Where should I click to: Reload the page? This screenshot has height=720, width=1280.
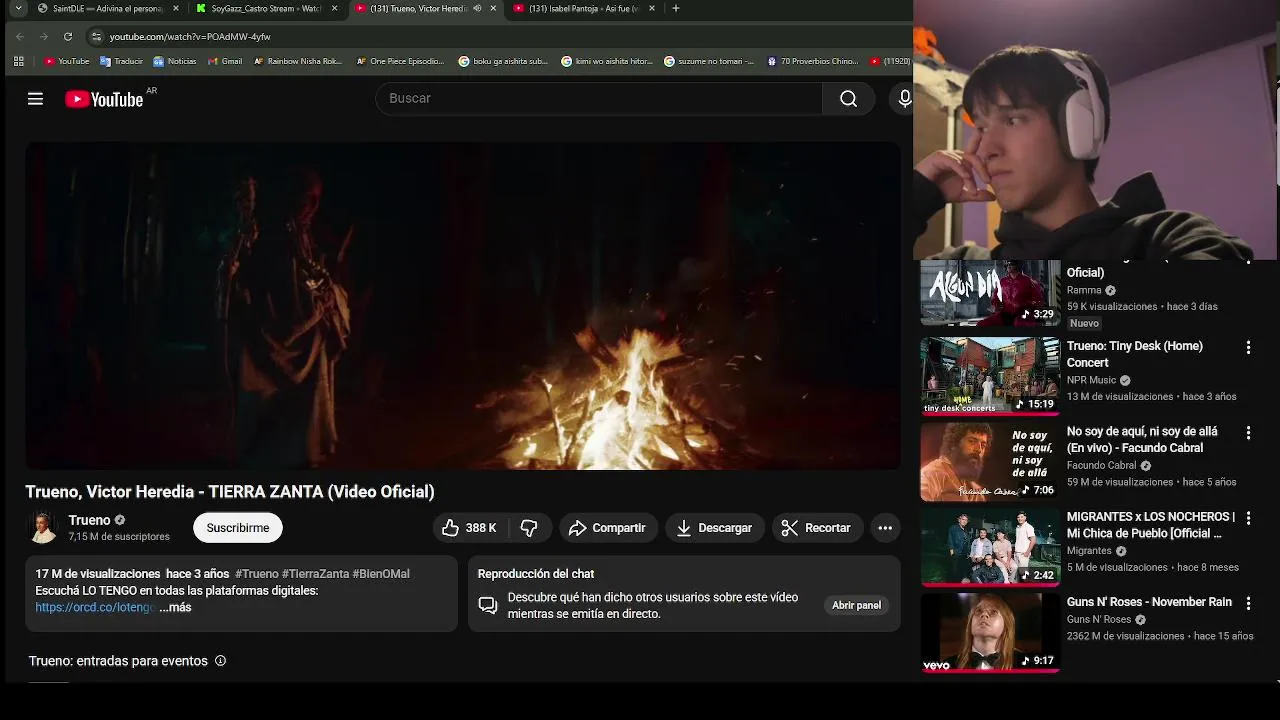click(x=68, y=36)
